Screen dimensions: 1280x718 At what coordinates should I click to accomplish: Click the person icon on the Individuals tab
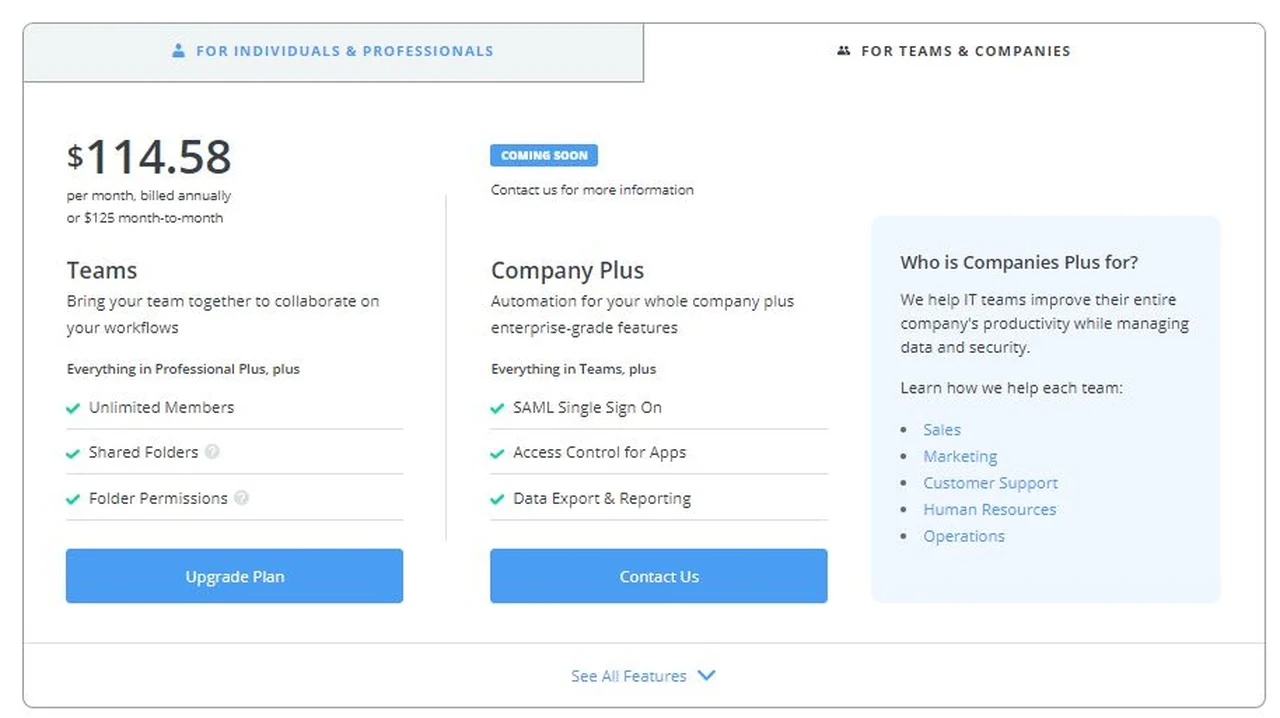click(x=178, y=50)
